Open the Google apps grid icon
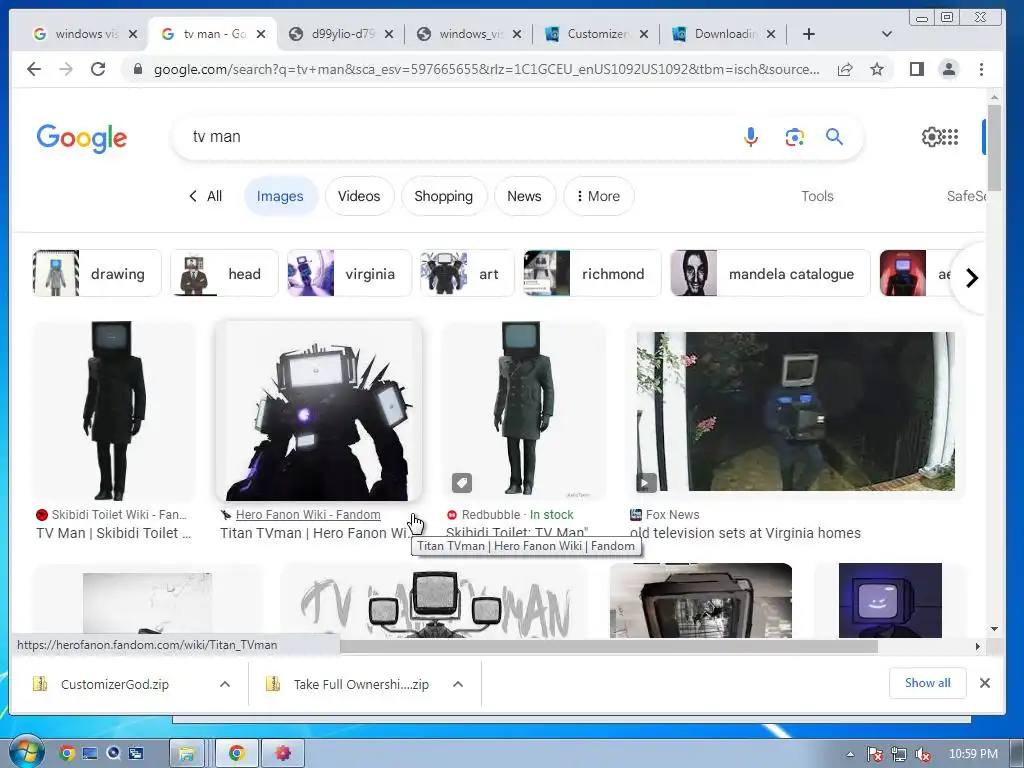Viewport: 1024px width, 768px height. pyautogui.click(x=951, y=137)
